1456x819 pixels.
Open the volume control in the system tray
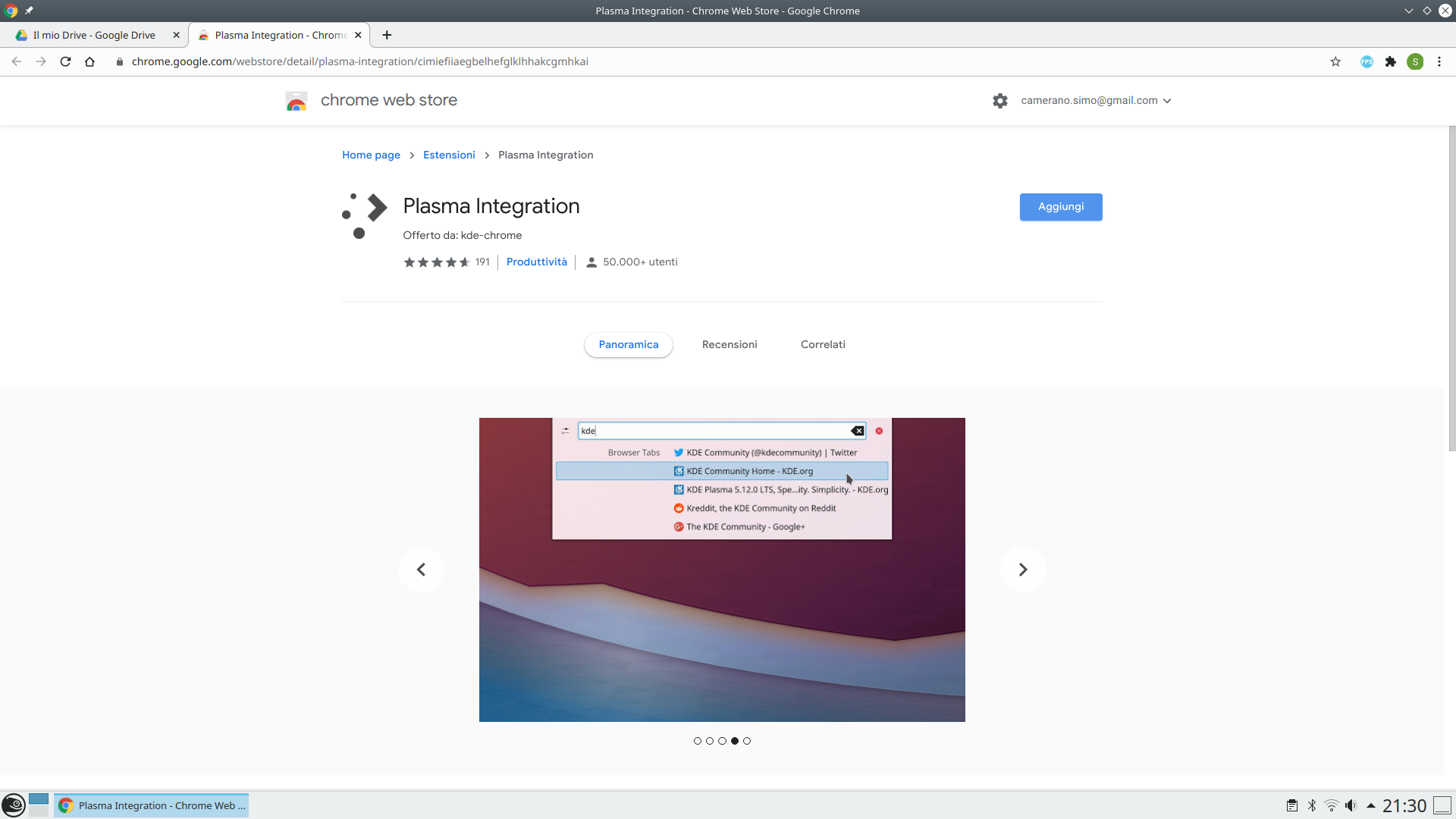[x=1351, y=805]
